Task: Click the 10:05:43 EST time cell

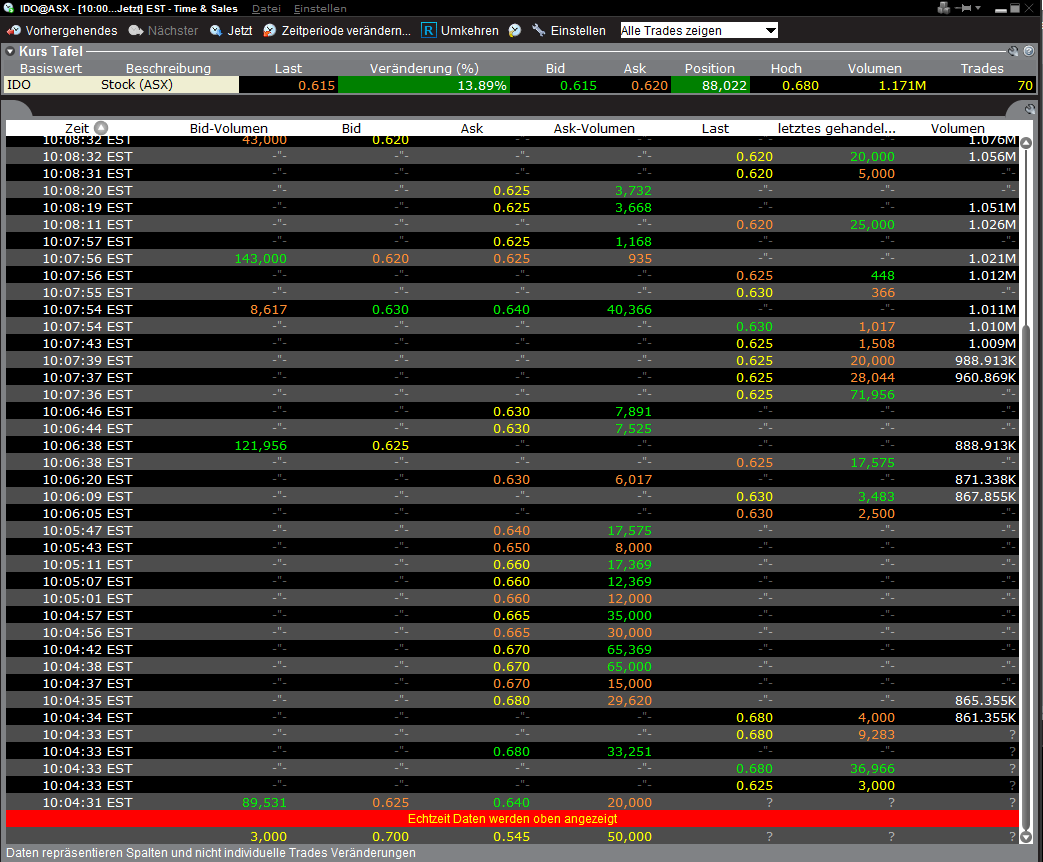Action: point(87,547)
